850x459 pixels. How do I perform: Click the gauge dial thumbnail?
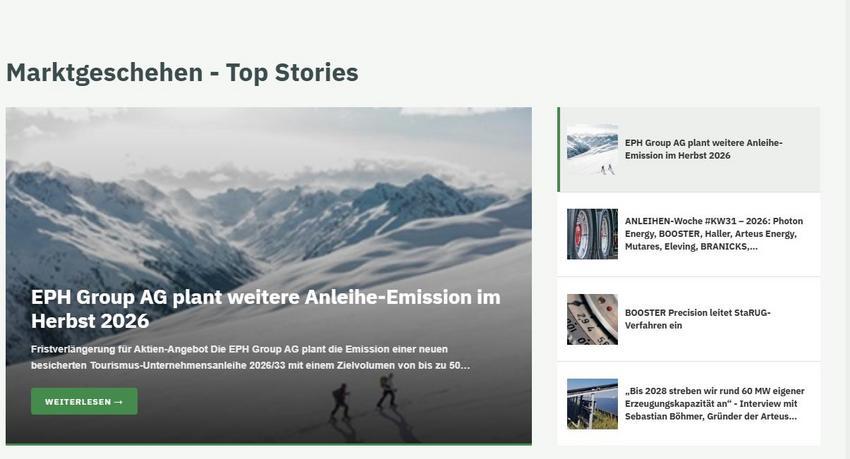tap(592, 319)
